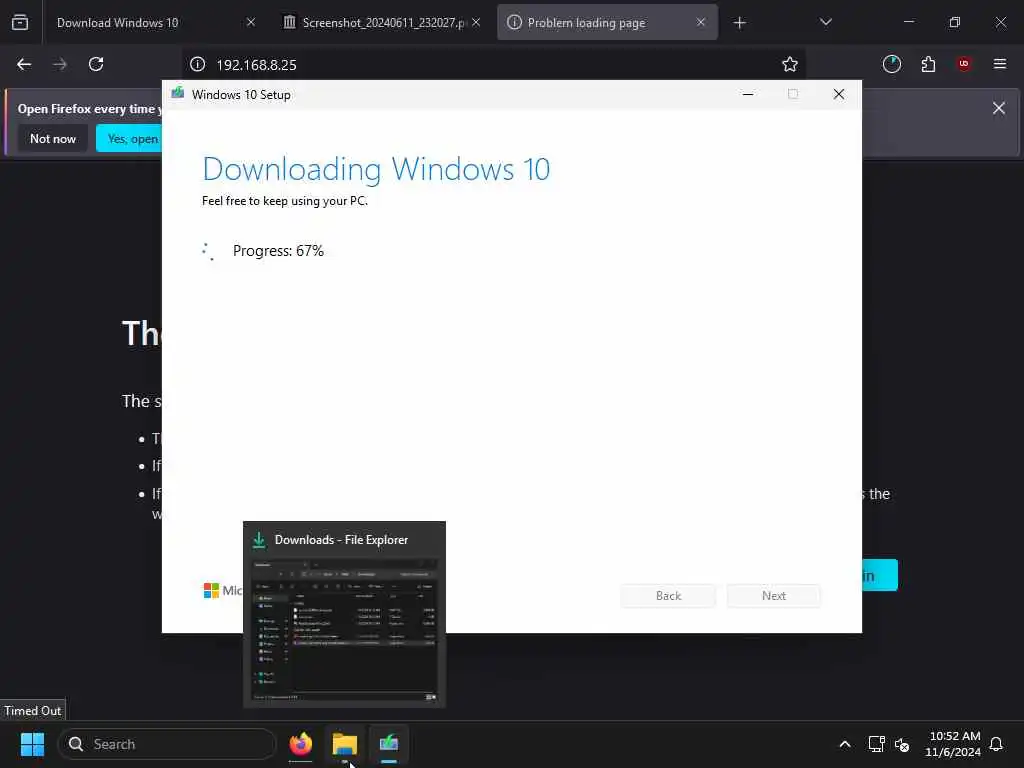1024x768 pixels.
Task: Click Not now on Firefox prompt
Action: tap(53, 138)
